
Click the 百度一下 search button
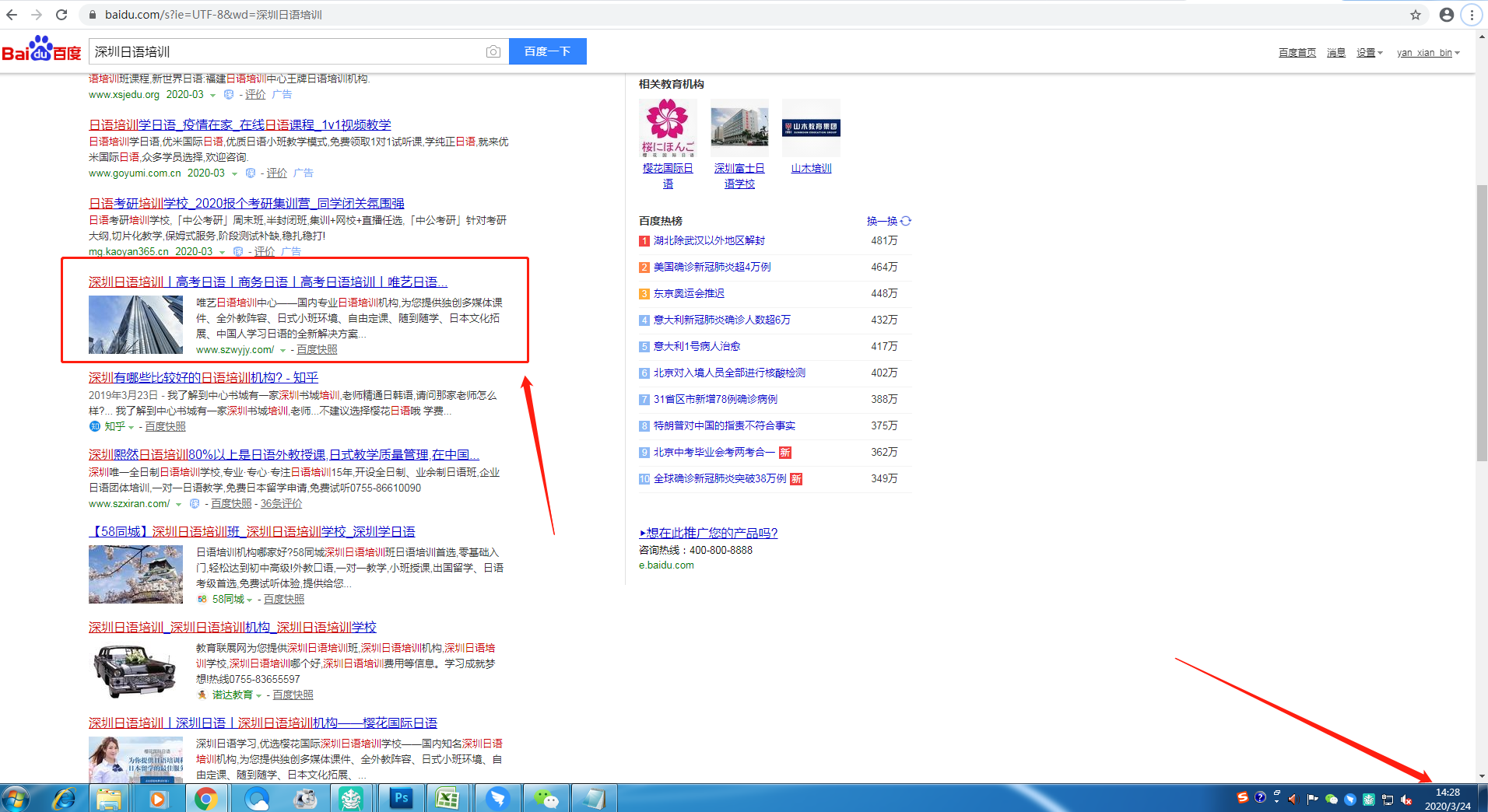point(547,51)
